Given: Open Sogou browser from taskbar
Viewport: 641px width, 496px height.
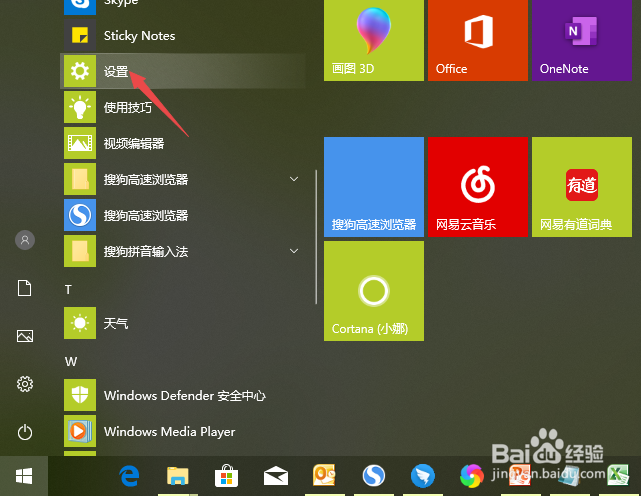Looking at the screenshot, I should point(374,476).
